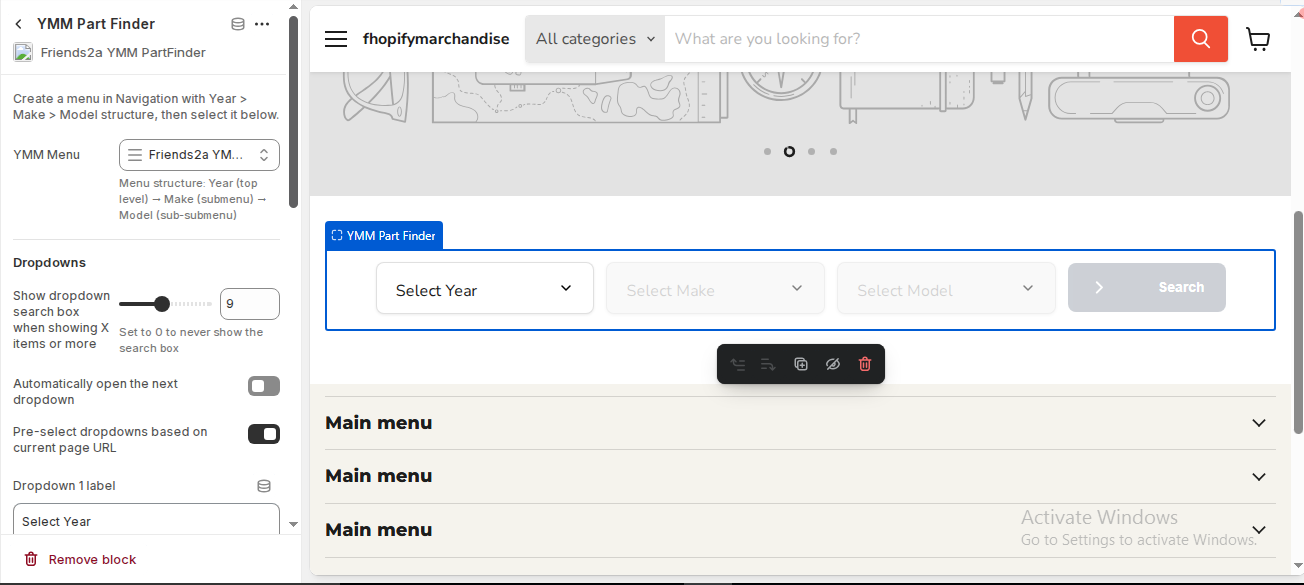Open the YMM Menu picker
The width and height of the screenshot is (1304, 585).
199,155
